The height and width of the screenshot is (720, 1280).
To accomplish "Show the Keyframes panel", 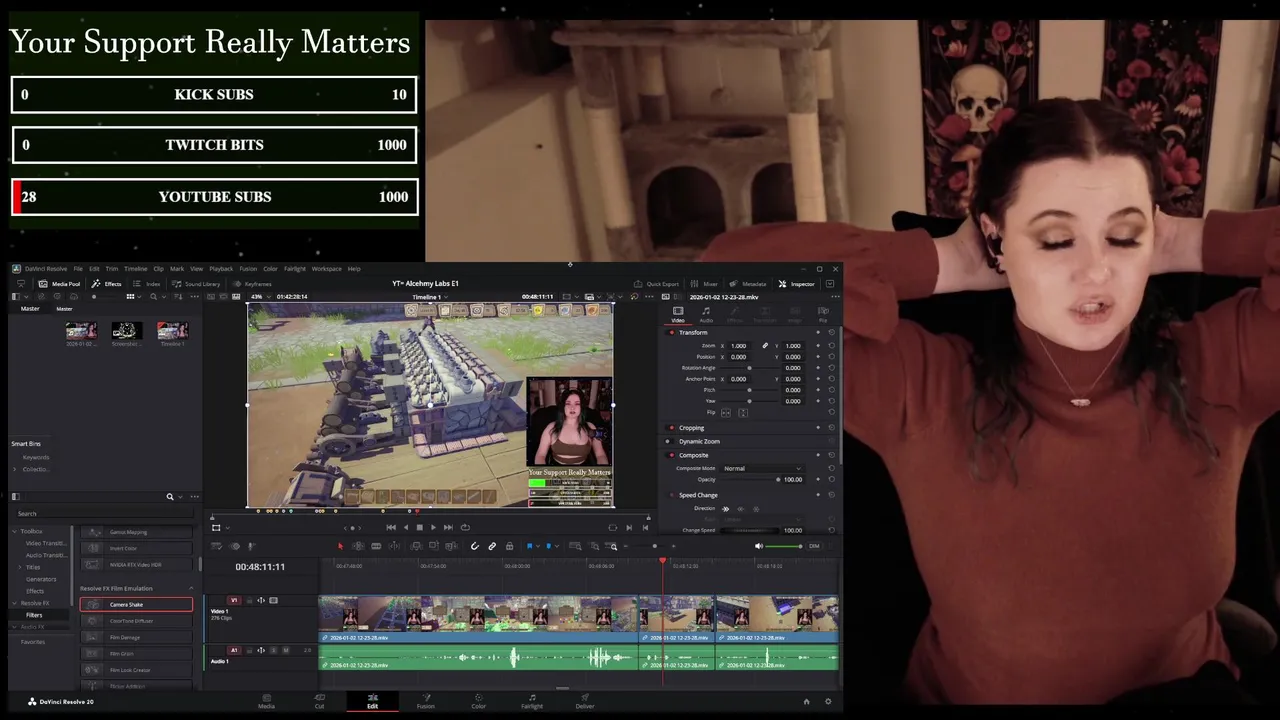I will coord(252,284).
